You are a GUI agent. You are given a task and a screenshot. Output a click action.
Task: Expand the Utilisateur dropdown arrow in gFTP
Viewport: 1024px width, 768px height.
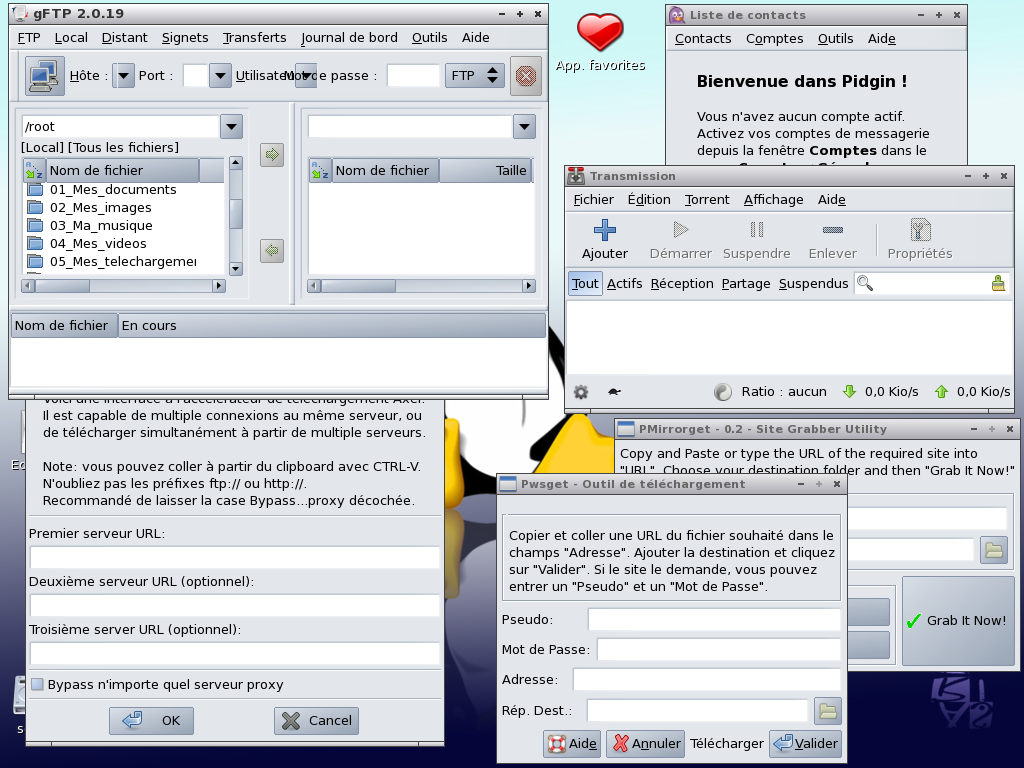click(x=306, y=76)
